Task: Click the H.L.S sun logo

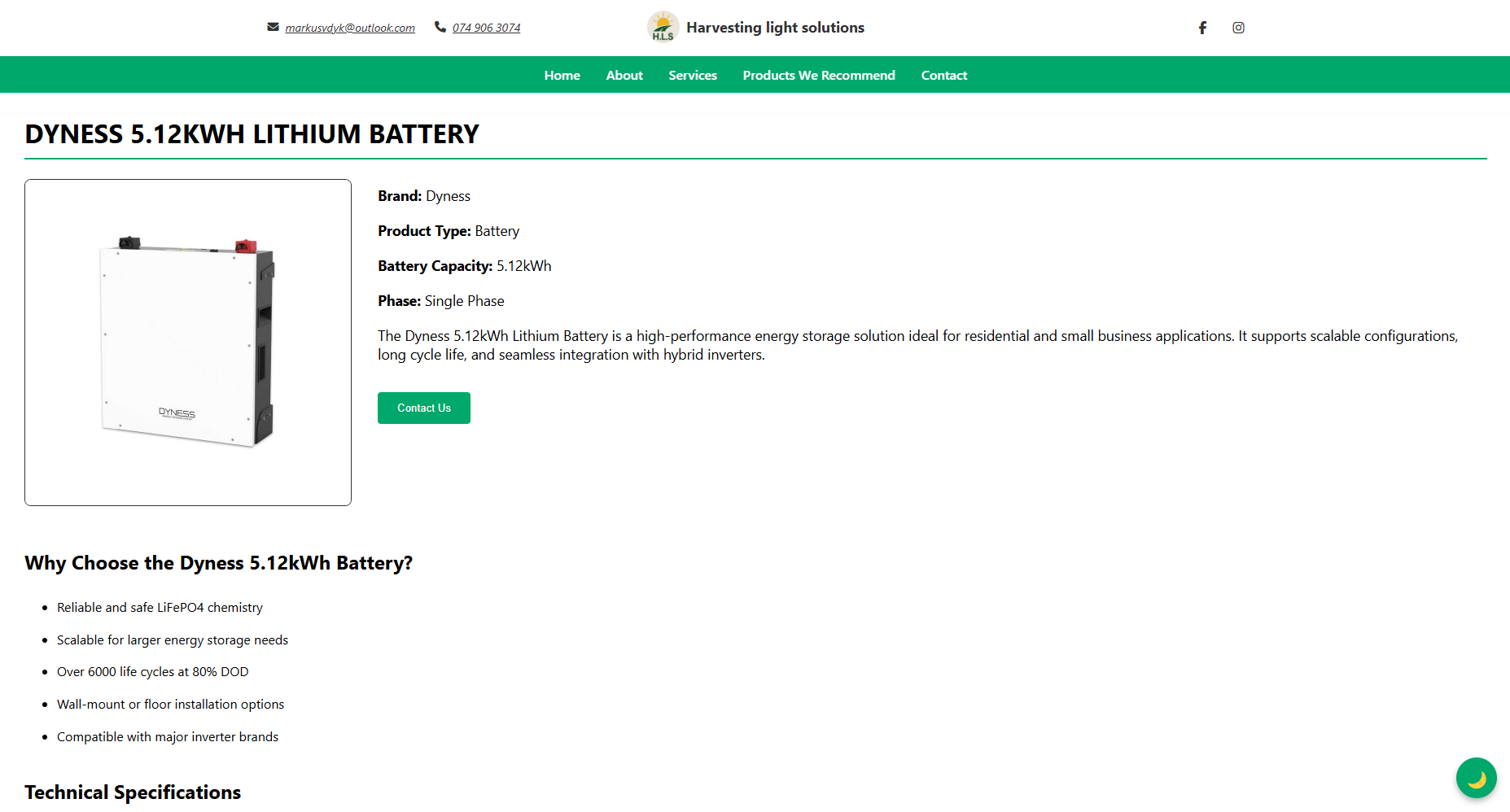Action: [x=663, y=27]
